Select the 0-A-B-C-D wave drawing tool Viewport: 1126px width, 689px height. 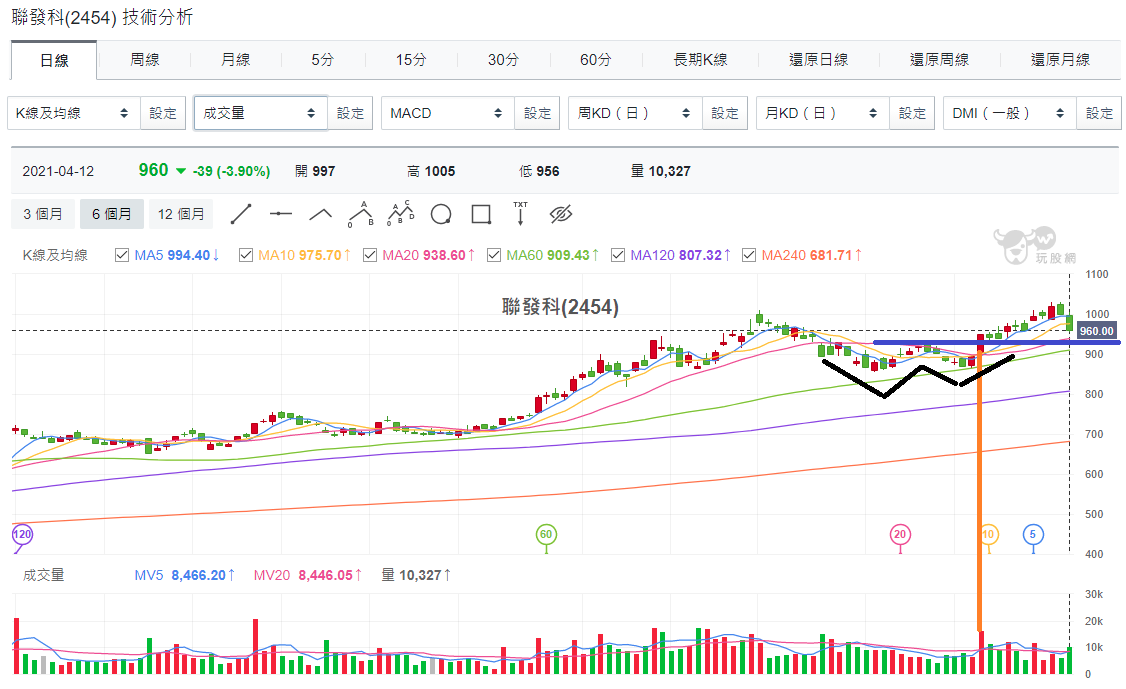coord(401,213)
